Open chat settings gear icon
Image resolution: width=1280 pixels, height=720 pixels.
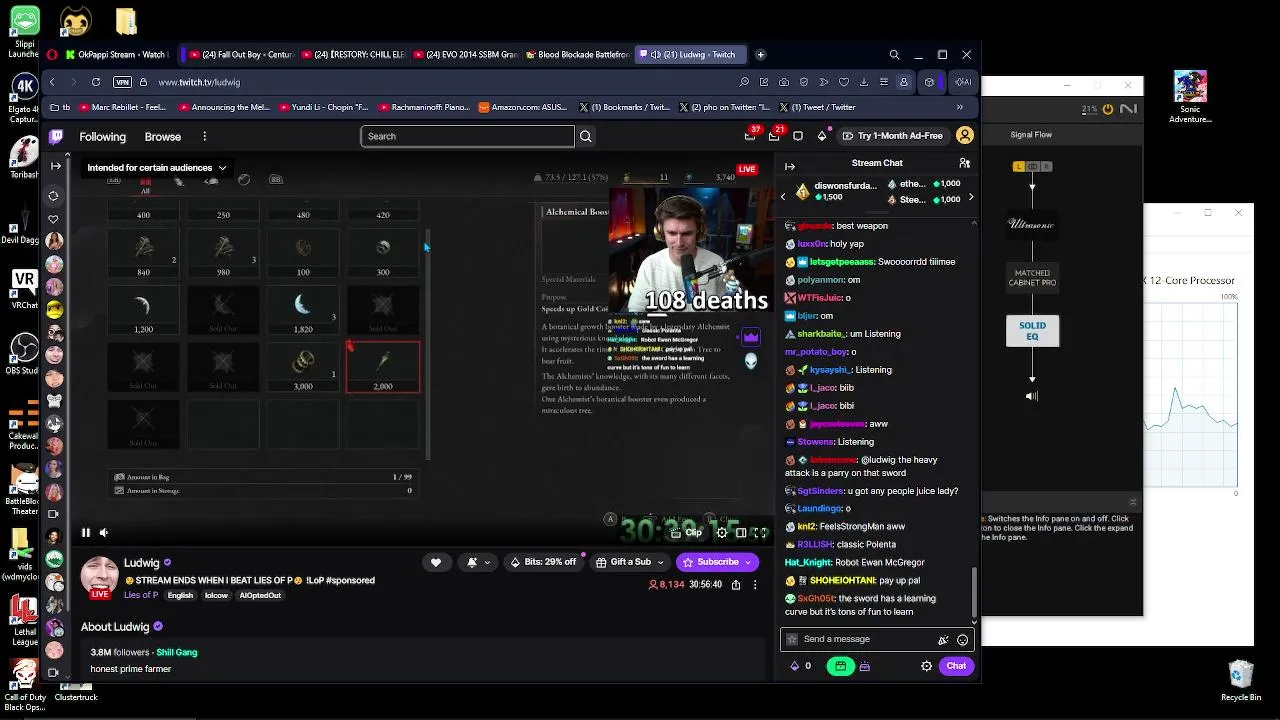926,666
